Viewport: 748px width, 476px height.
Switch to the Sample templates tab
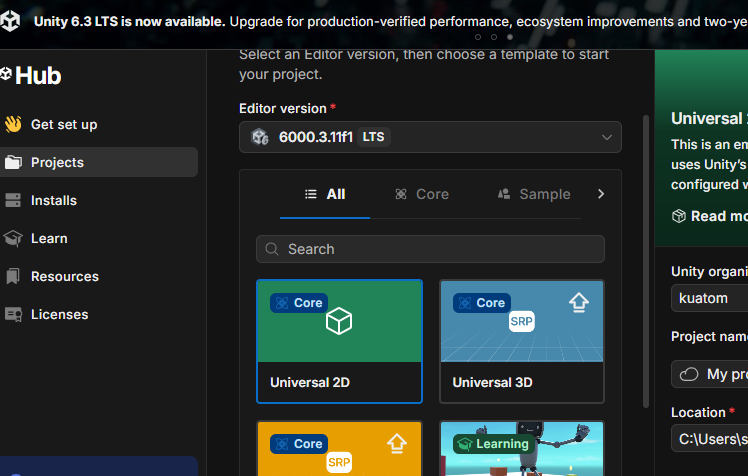click(534, 194)
